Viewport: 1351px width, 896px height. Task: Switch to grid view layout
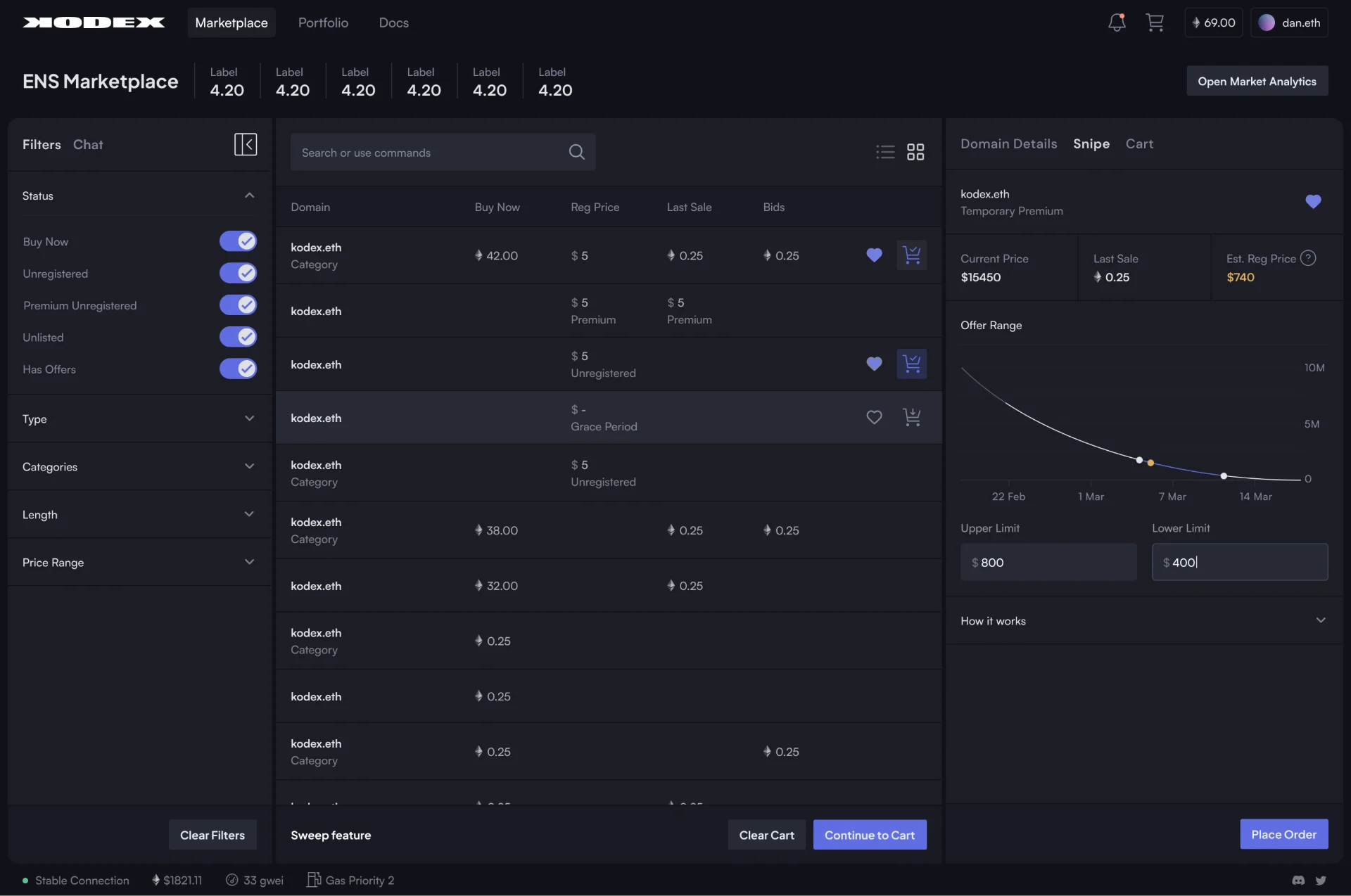[915, 152]
